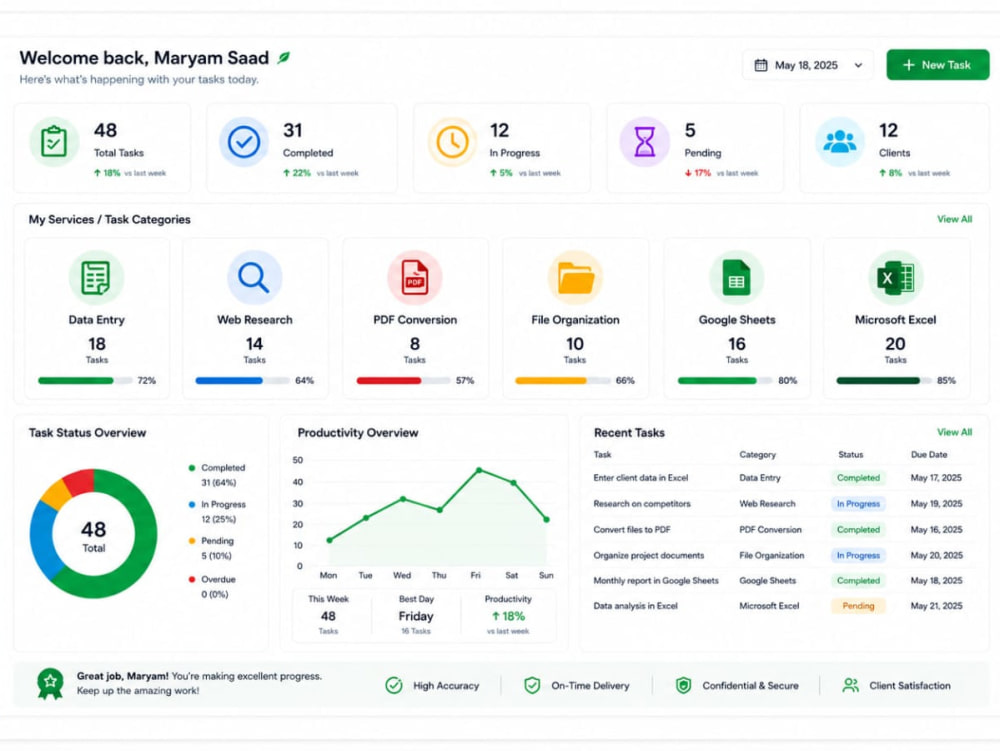Select the Due Date column header
Viewport: 1000px width, 751px height.
pyautogui.click(x=929, y=455)
